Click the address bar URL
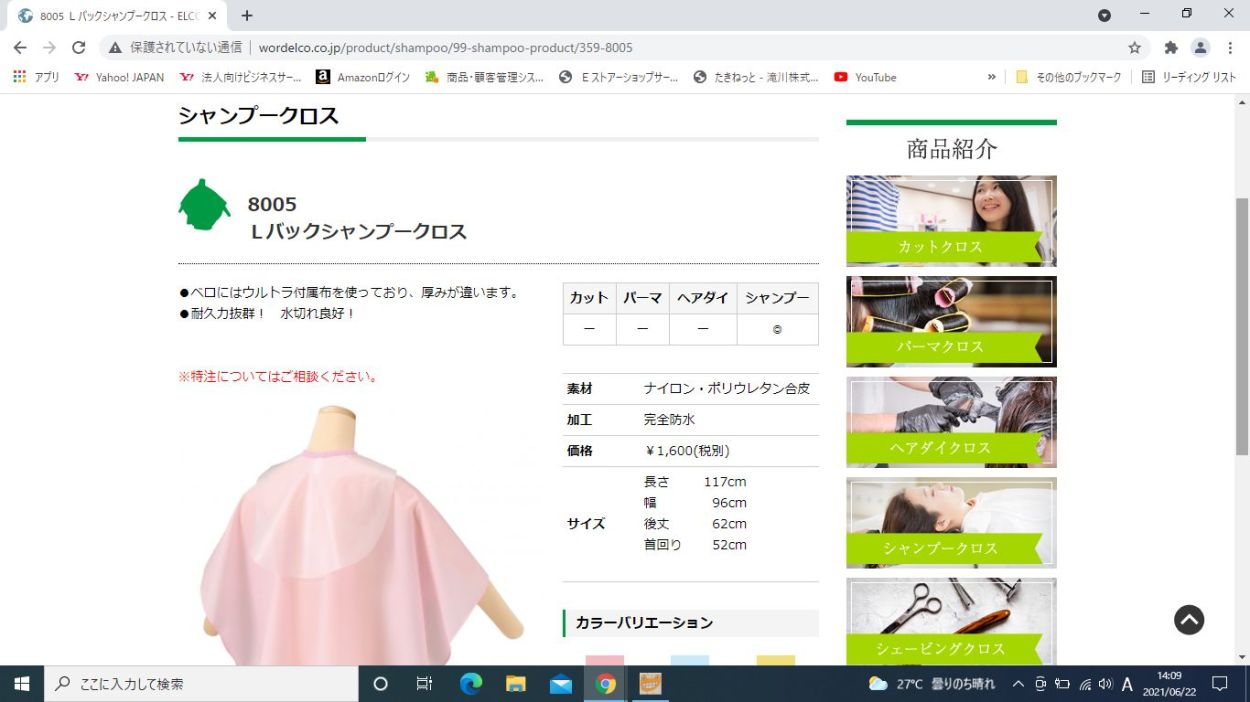This screenshot has width=1250, height=702. [x=445, y=47]
